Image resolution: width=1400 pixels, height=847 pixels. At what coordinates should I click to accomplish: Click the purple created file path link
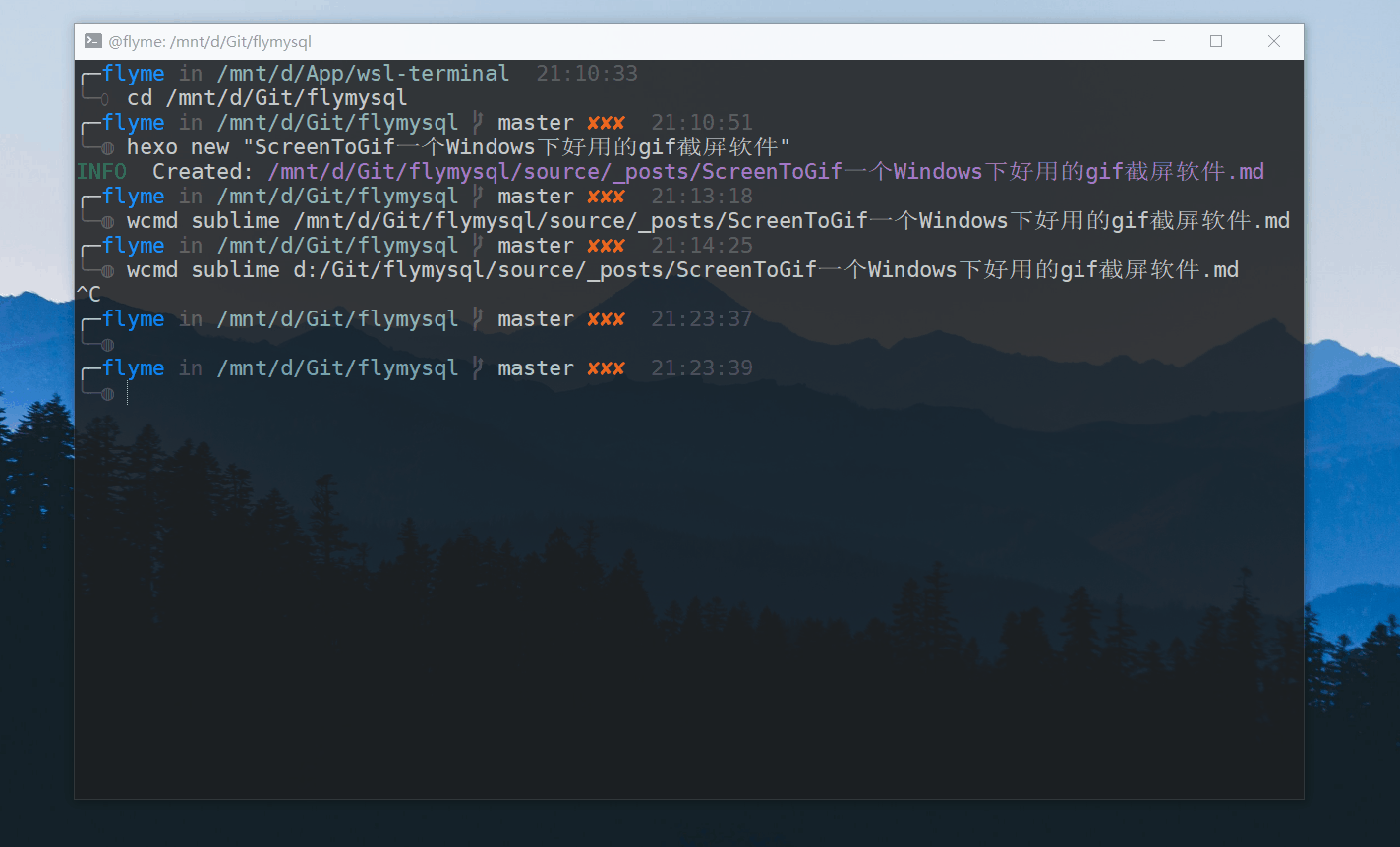click(765, 172)
